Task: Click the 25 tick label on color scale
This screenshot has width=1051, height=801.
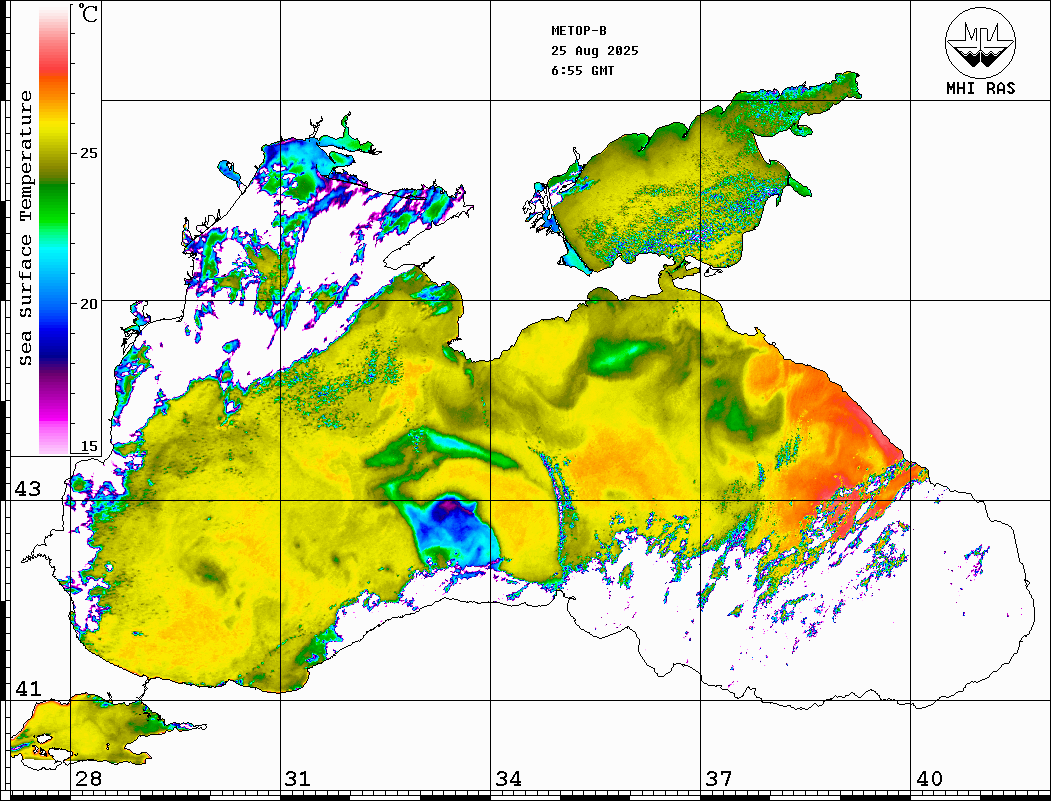Action: [x=88, y=153]
